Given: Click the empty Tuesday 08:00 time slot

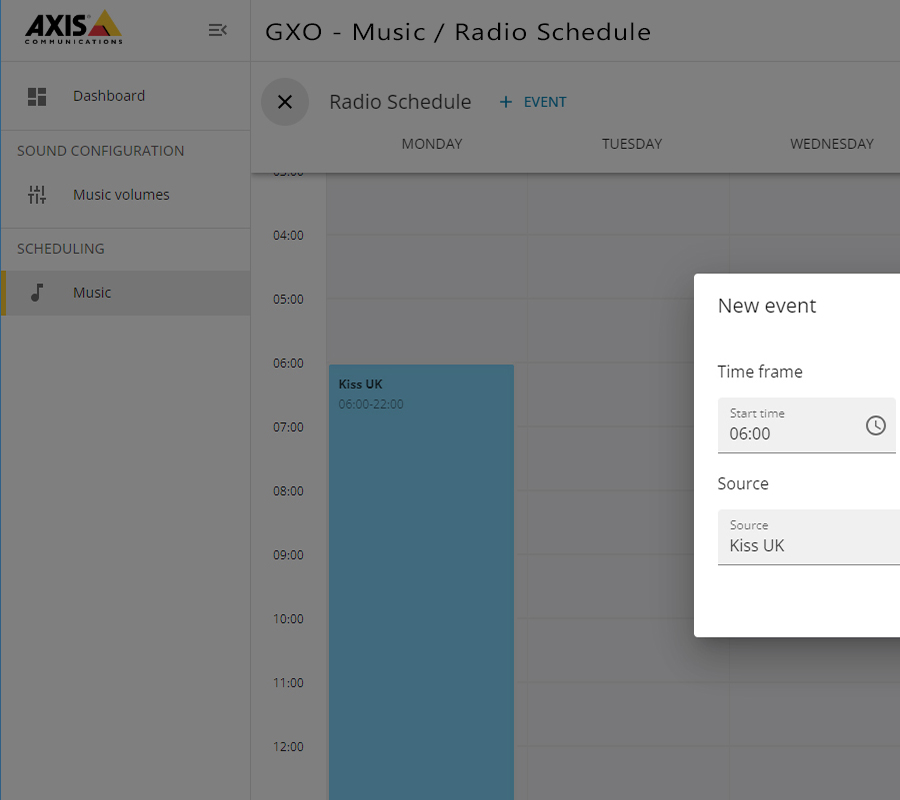Looking at the screenshot, I should coord(610,522).
